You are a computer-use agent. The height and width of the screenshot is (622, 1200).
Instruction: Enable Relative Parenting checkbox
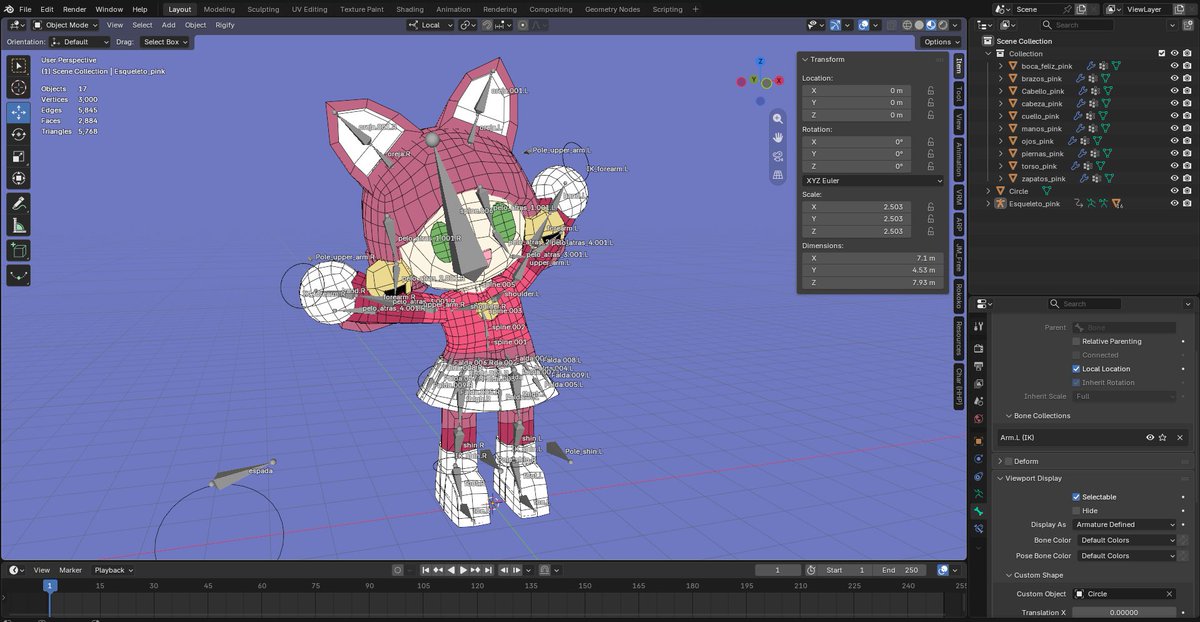[1076, 341]
